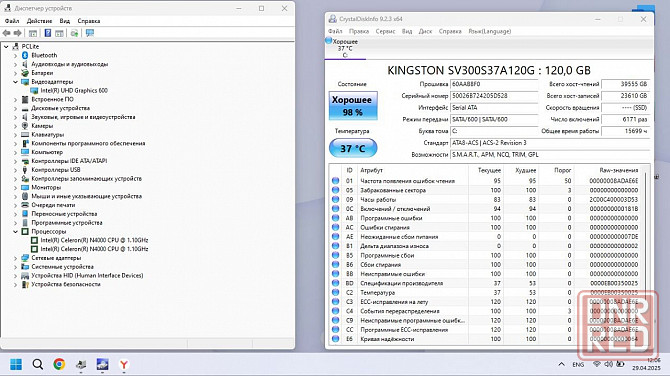Image resolution: width=670 pixels, height=376 pixels.
Task: Select the Системные устройства tree item
Action: [62, 267]
